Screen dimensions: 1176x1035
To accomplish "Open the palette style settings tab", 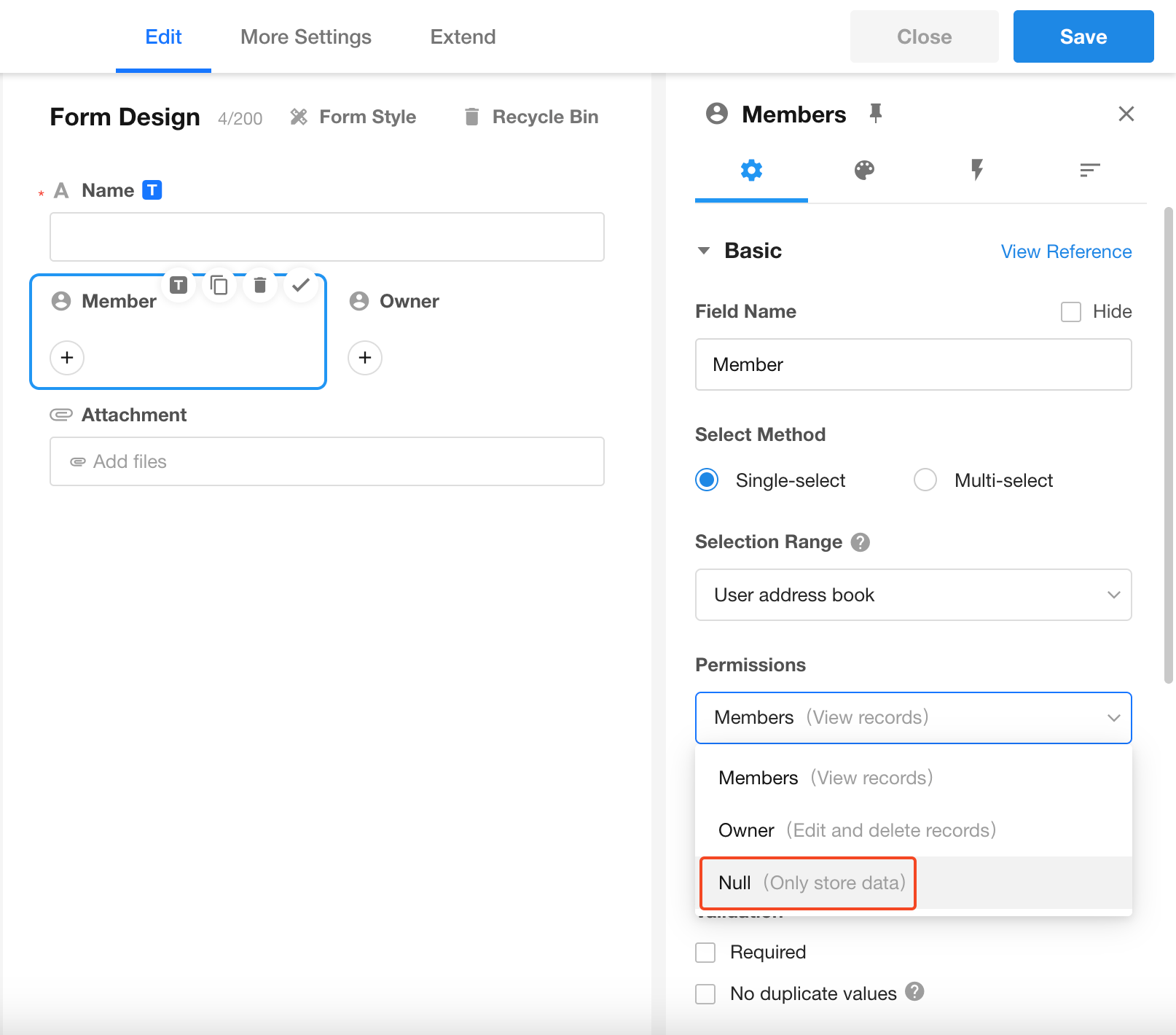I will tap(864, 171).
